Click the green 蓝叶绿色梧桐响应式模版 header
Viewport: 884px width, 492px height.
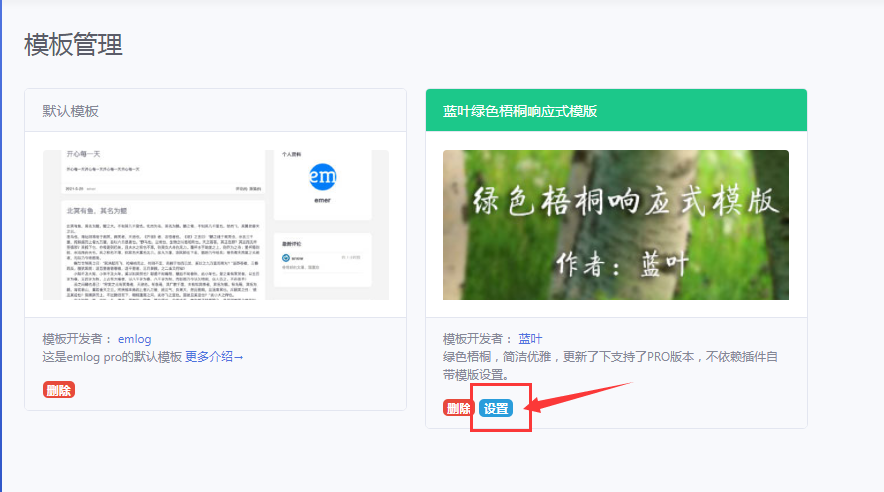(616, 110)
